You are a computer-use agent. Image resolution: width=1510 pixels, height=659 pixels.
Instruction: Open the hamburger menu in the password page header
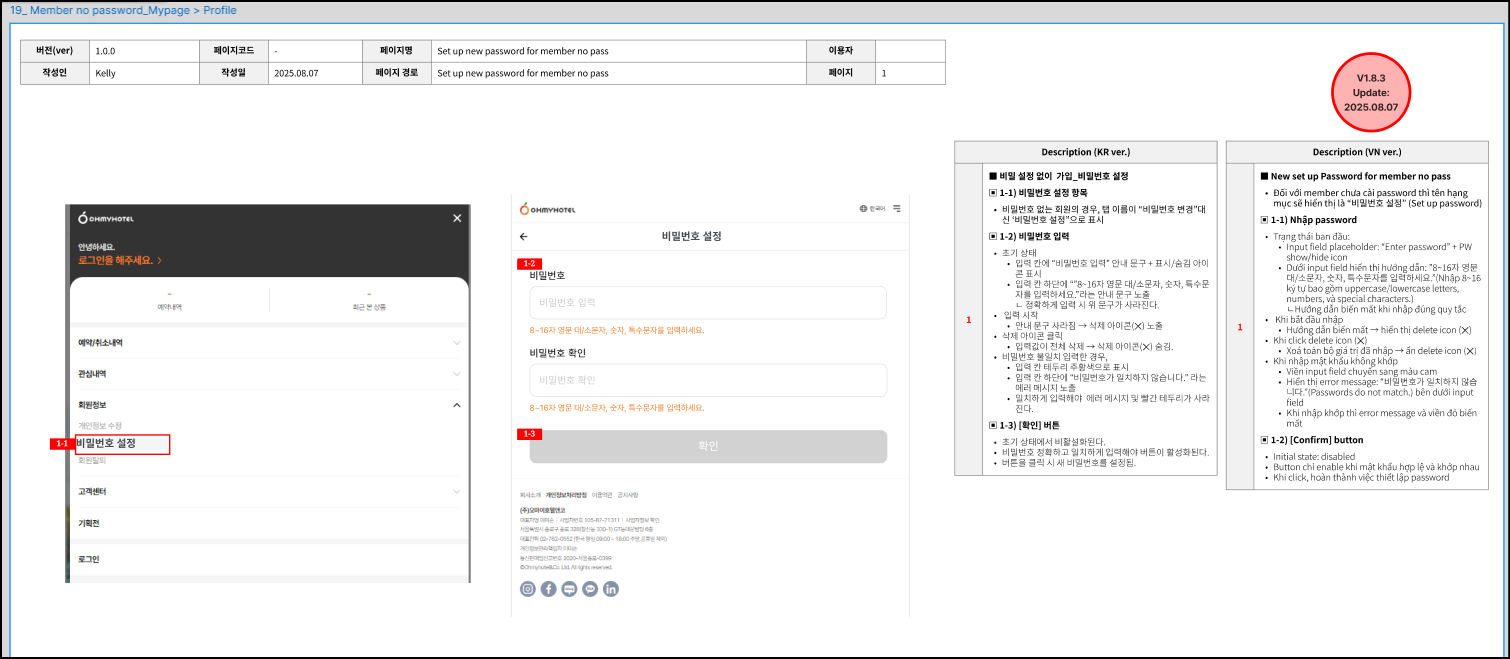(897, 208)
